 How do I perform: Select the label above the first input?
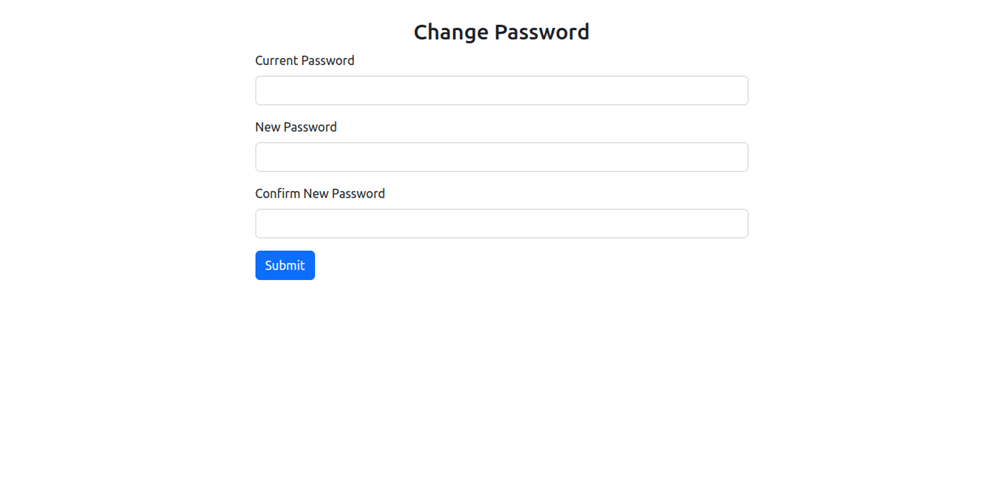click(305, 61)
